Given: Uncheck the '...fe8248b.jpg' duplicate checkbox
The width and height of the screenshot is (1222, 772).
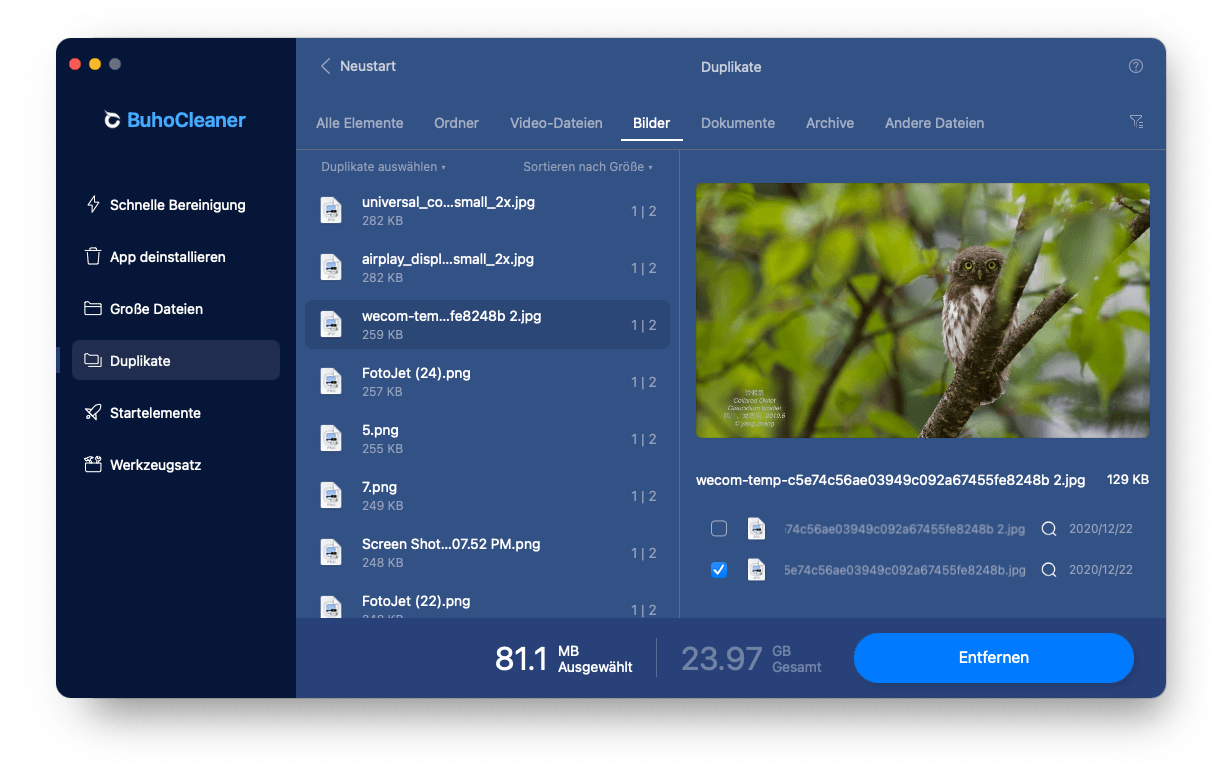Looking at the screenshot, I should (718, 570).
